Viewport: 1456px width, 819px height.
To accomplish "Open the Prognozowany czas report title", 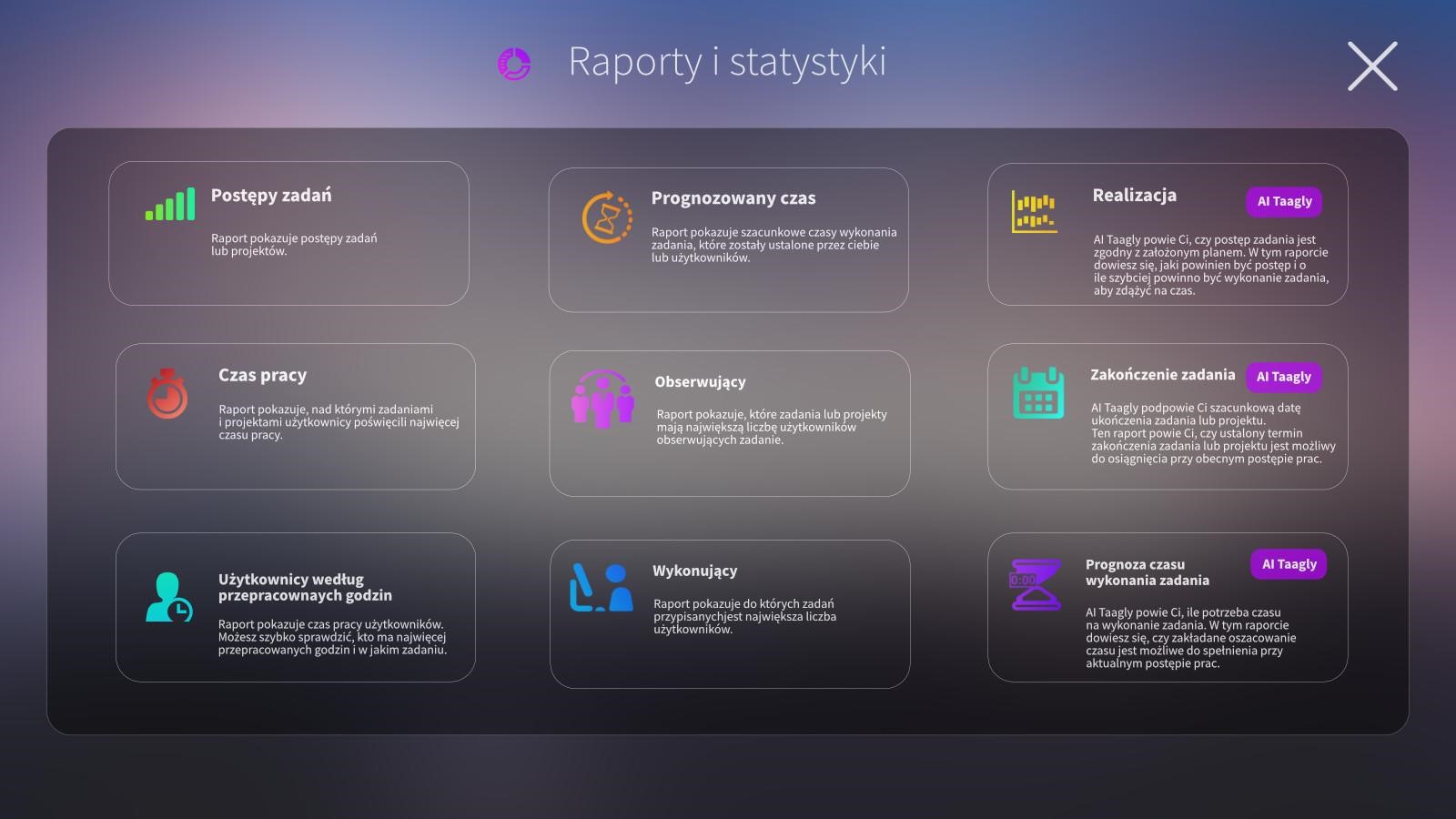I will 733,197.
